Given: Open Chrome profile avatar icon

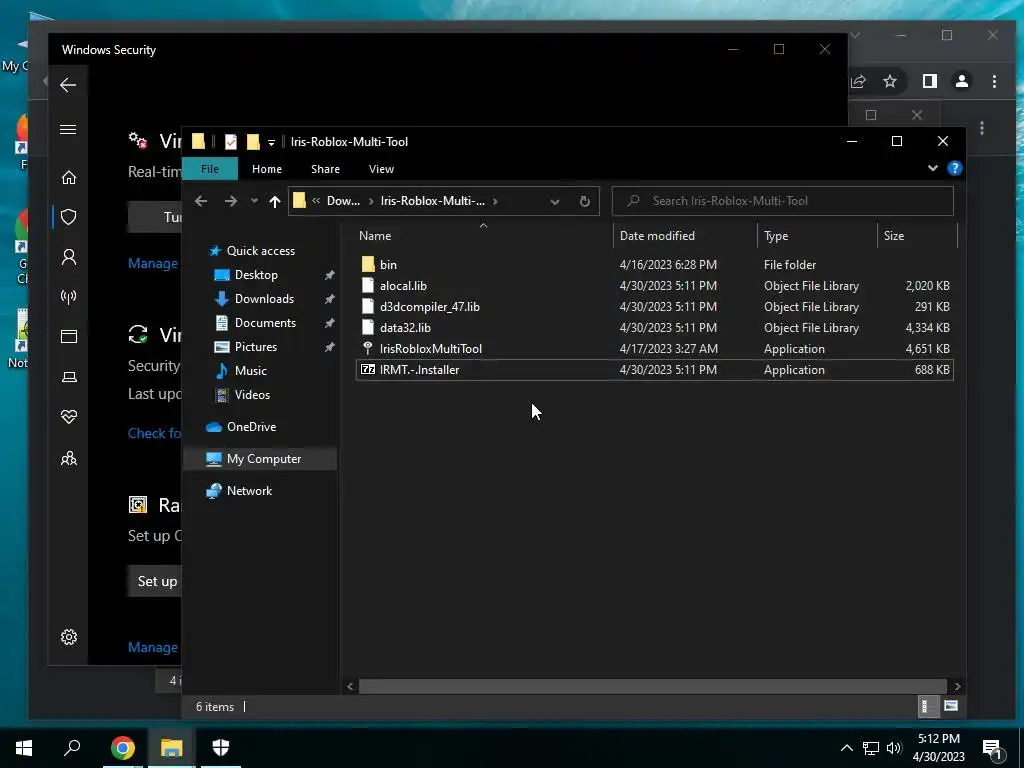Looking at the screenshot, I should tap(961, 81).
